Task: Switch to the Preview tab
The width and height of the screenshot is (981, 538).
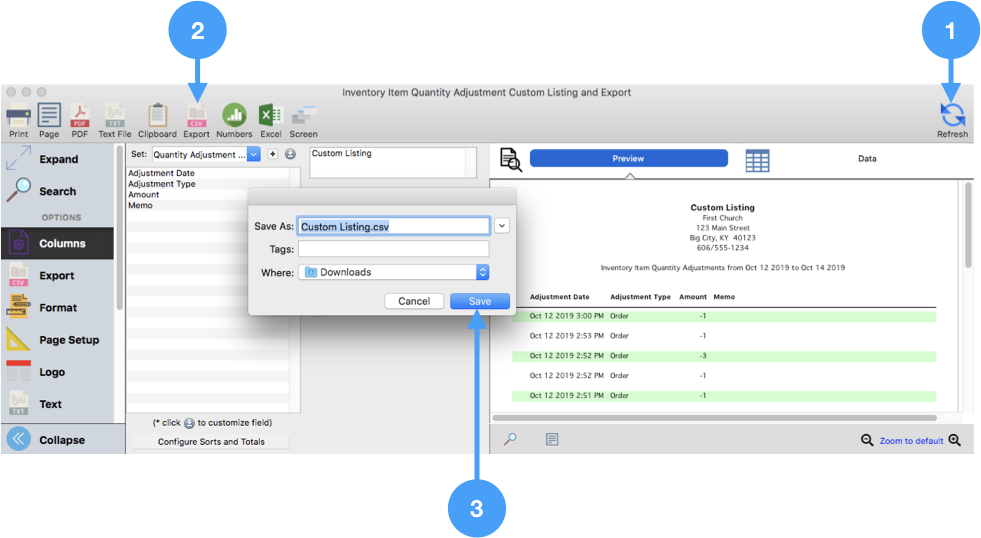Action: [628, 158]
